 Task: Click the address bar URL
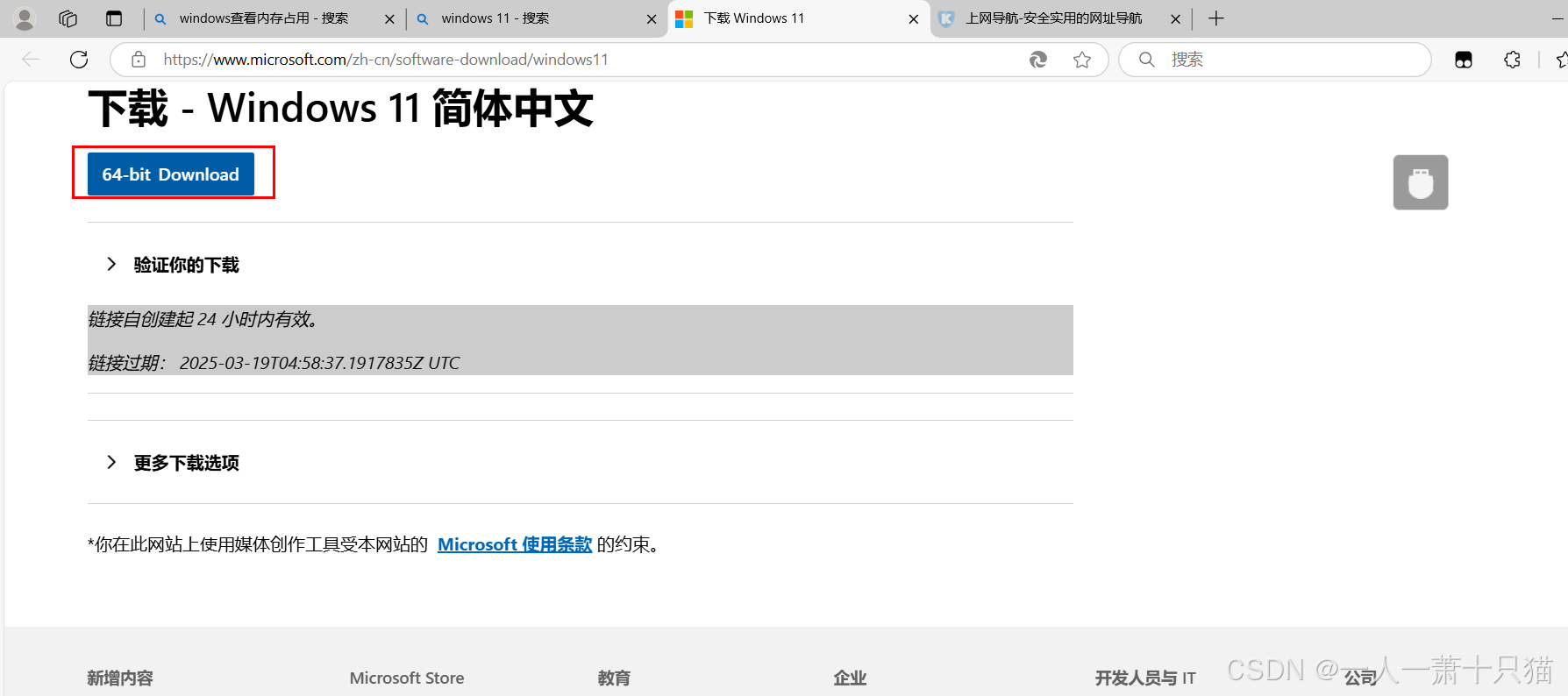click(x=386, y=60)
